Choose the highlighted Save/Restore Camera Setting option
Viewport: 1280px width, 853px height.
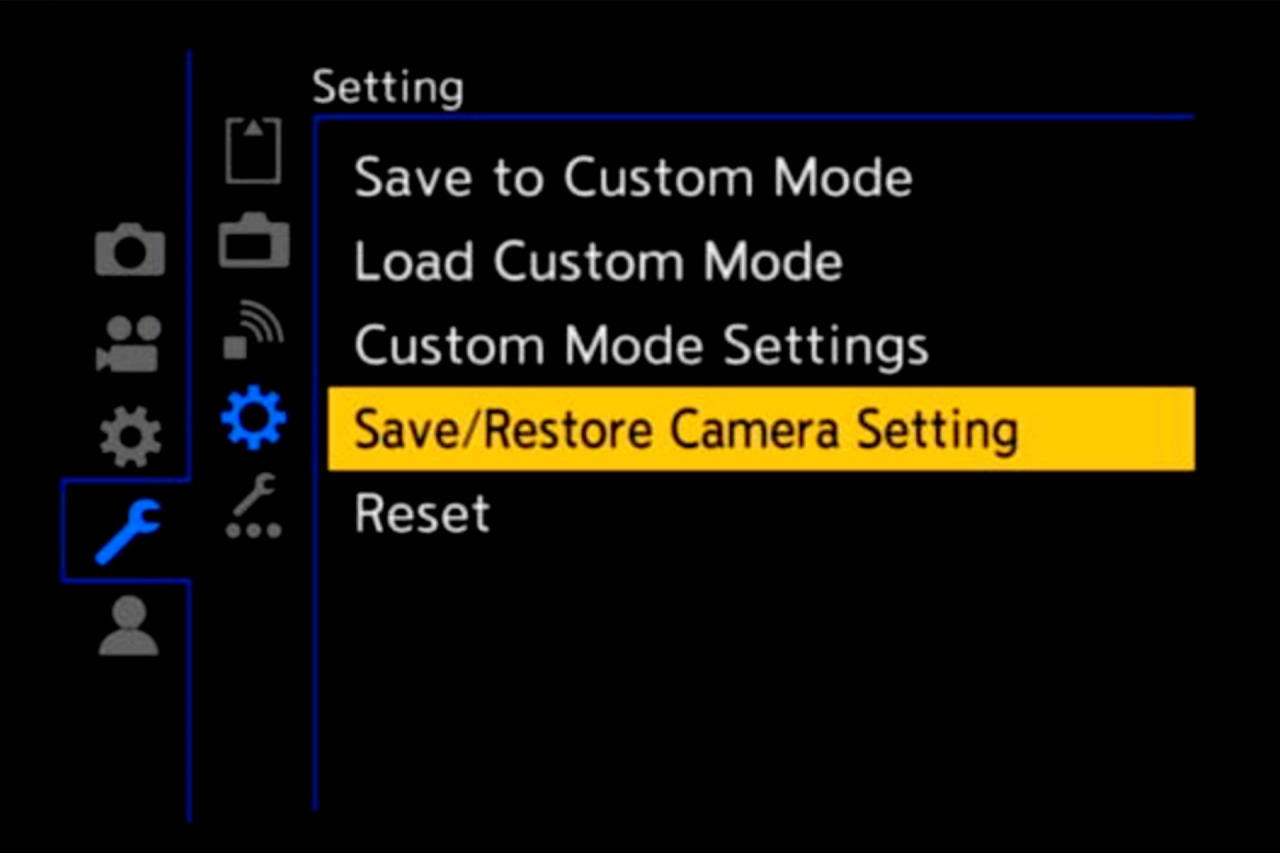(x=687, y=429)
